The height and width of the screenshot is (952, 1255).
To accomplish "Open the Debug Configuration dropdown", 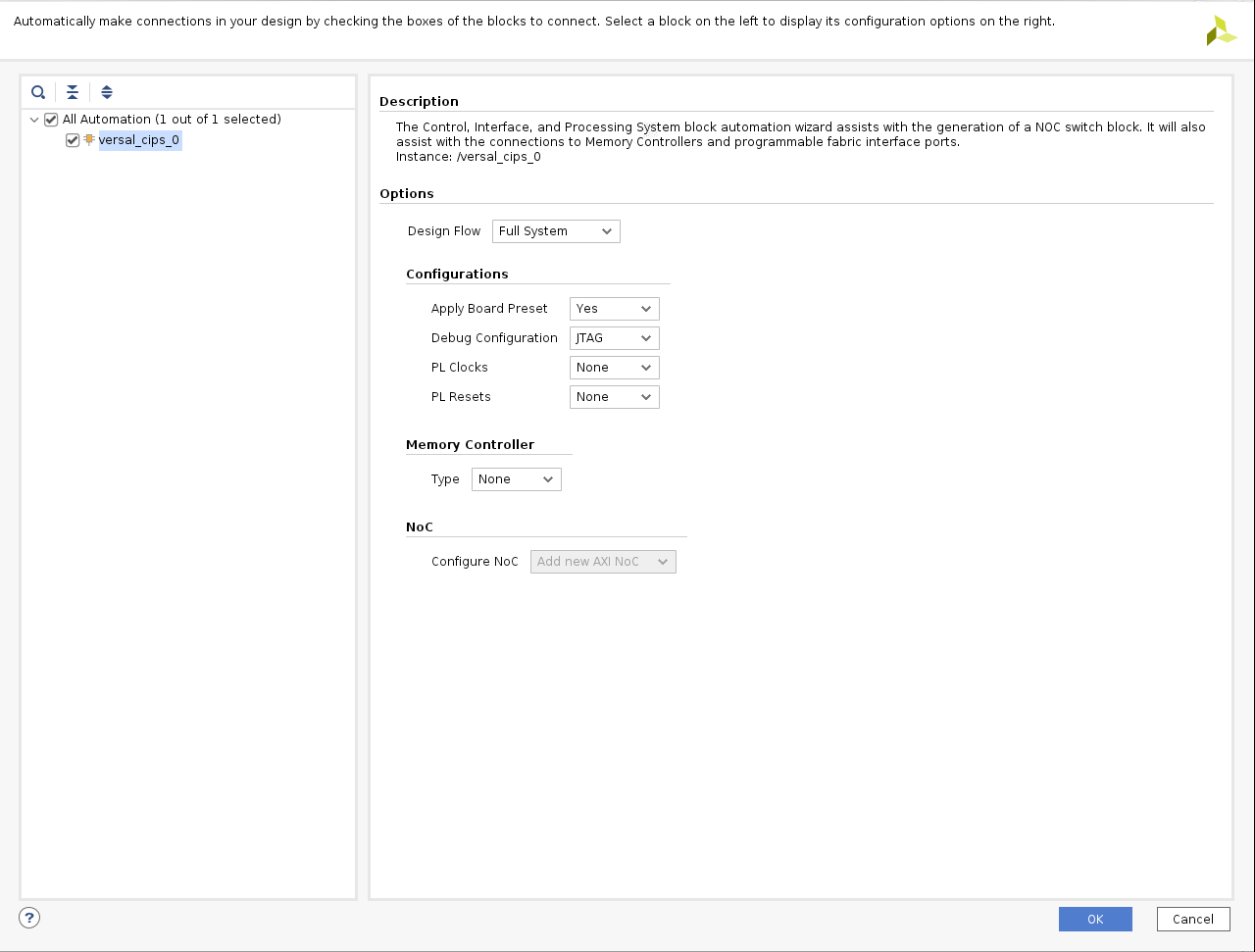I will pyautogui.click(x=614, y=338).
